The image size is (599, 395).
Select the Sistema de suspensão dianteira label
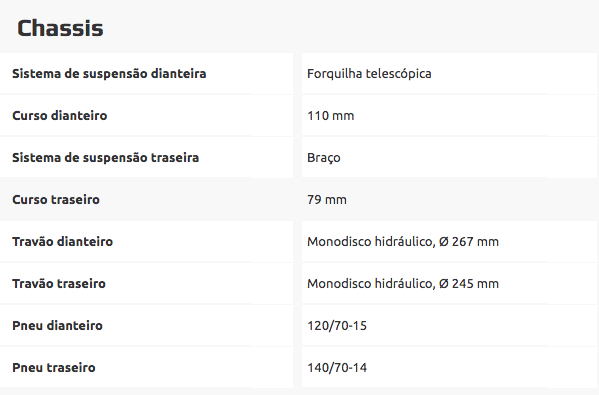[109, 73]
